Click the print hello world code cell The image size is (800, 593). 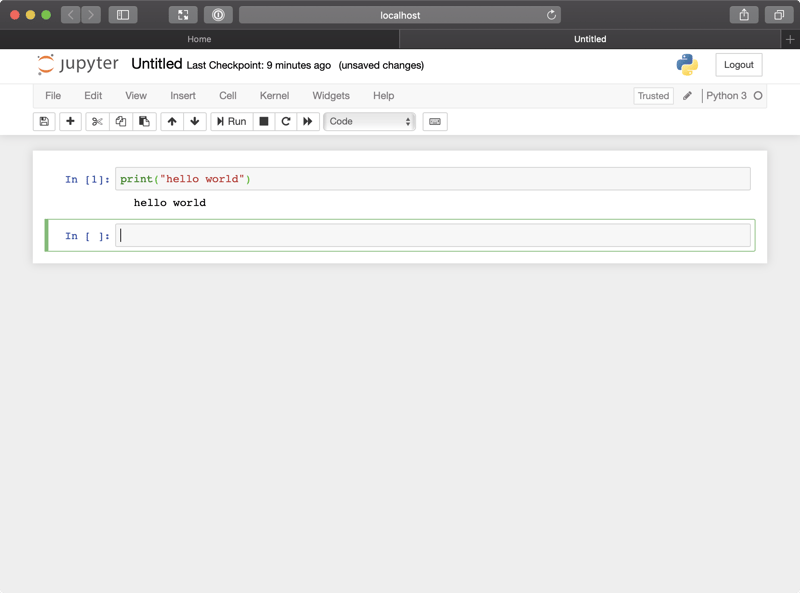433,179
